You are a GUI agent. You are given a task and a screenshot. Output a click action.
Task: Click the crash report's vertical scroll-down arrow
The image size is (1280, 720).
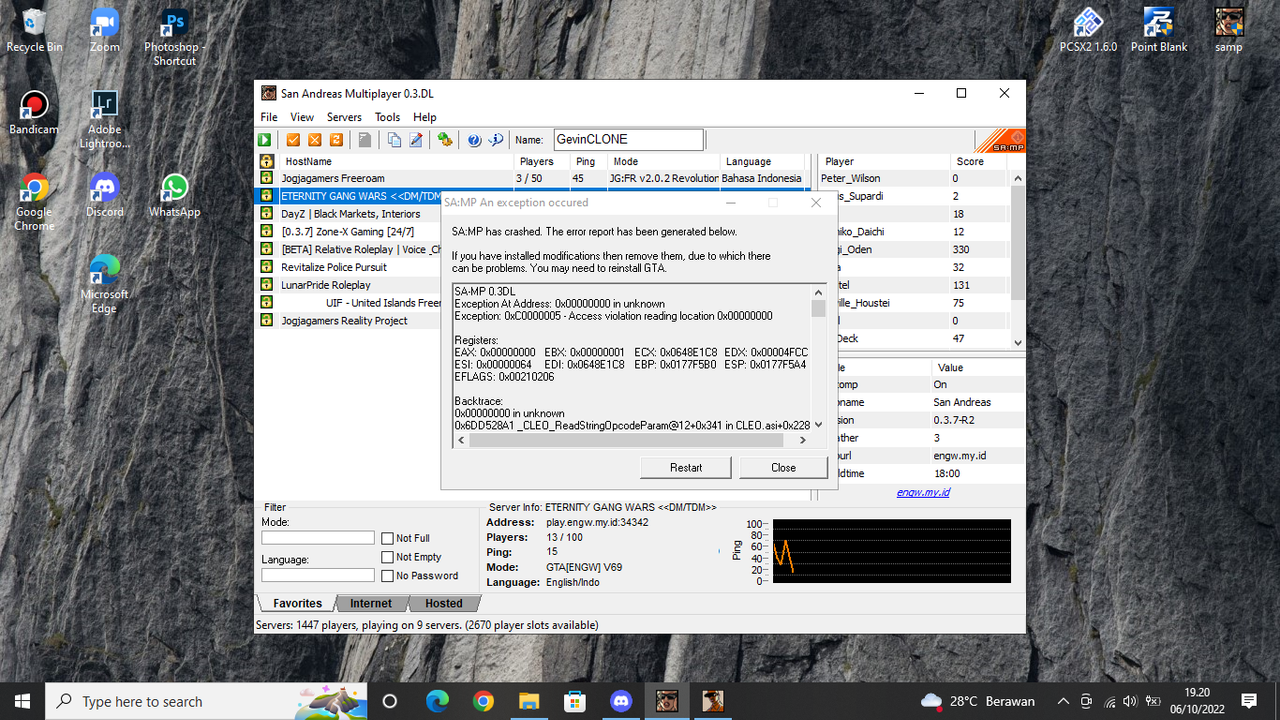click(818, 424)
